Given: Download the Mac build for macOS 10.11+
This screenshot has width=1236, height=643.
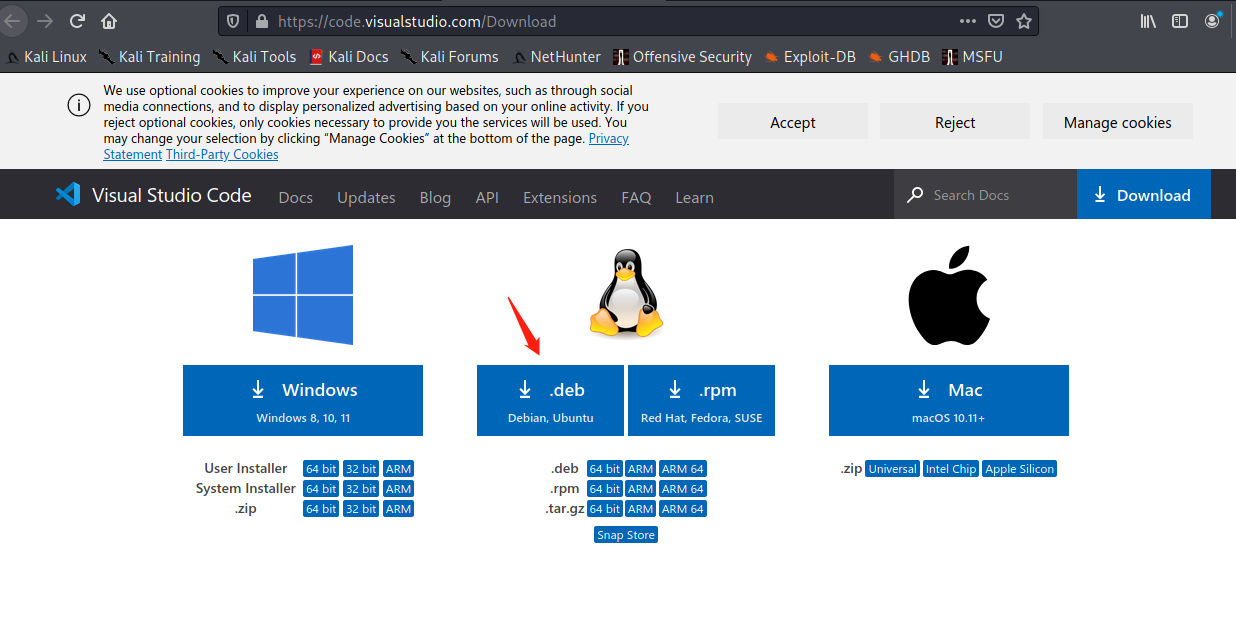Looking at the screenshot, I should point(949,400).
